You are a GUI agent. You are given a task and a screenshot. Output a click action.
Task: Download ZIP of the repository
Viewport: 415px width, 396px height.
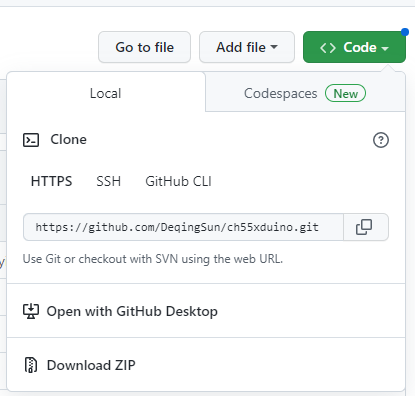206,365
